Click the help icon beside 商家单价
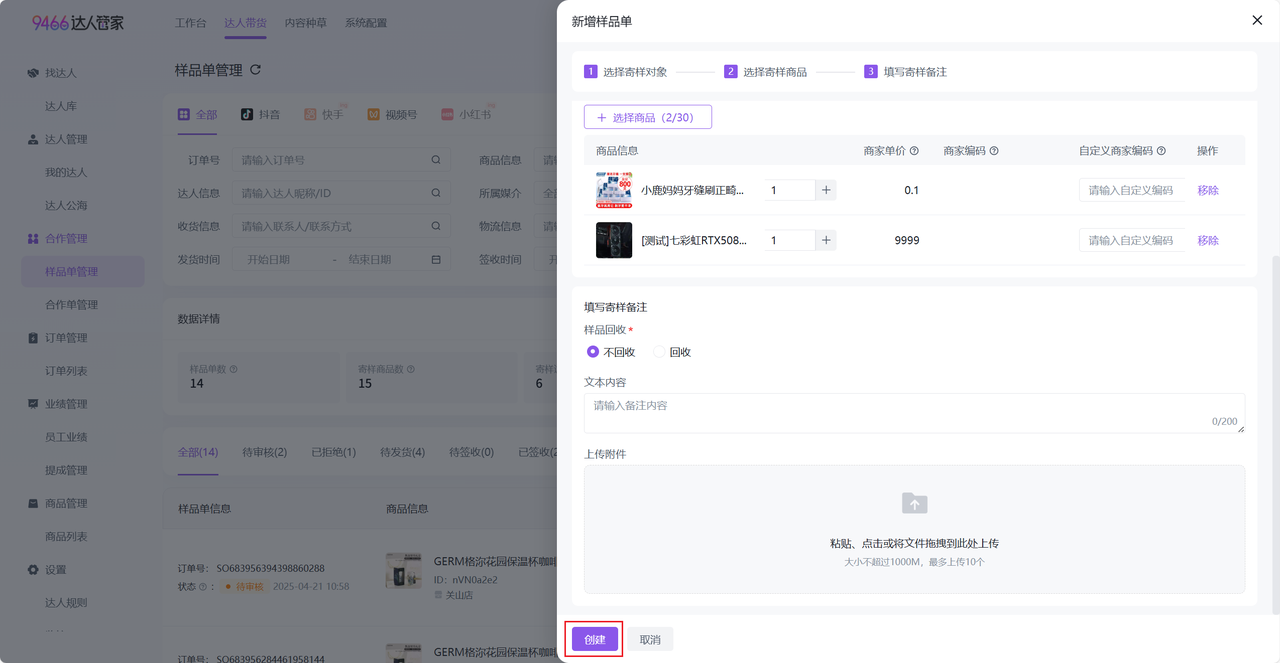The image size is (1280, 663). [x=914, y=151]
